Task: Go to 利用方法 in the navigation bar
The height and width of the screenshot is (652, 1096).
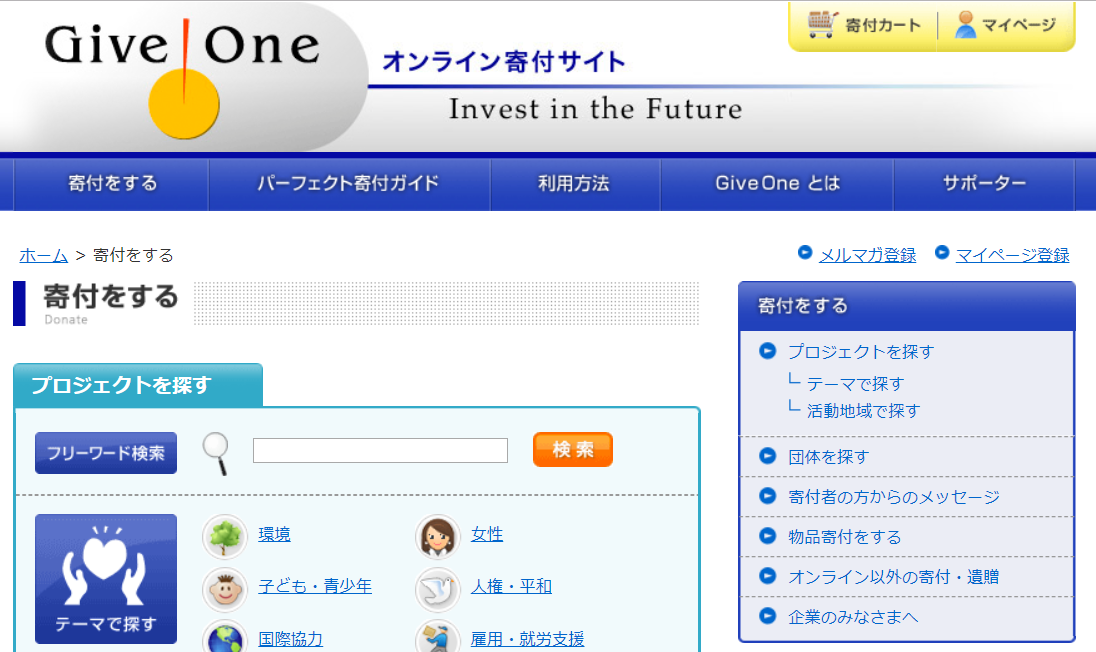Action: [573, 184]
